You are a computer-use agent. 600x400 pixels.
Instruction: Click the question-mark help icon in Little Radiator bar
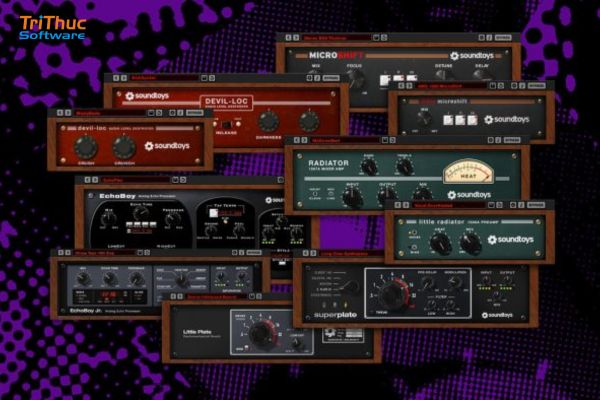pos(521,205)
